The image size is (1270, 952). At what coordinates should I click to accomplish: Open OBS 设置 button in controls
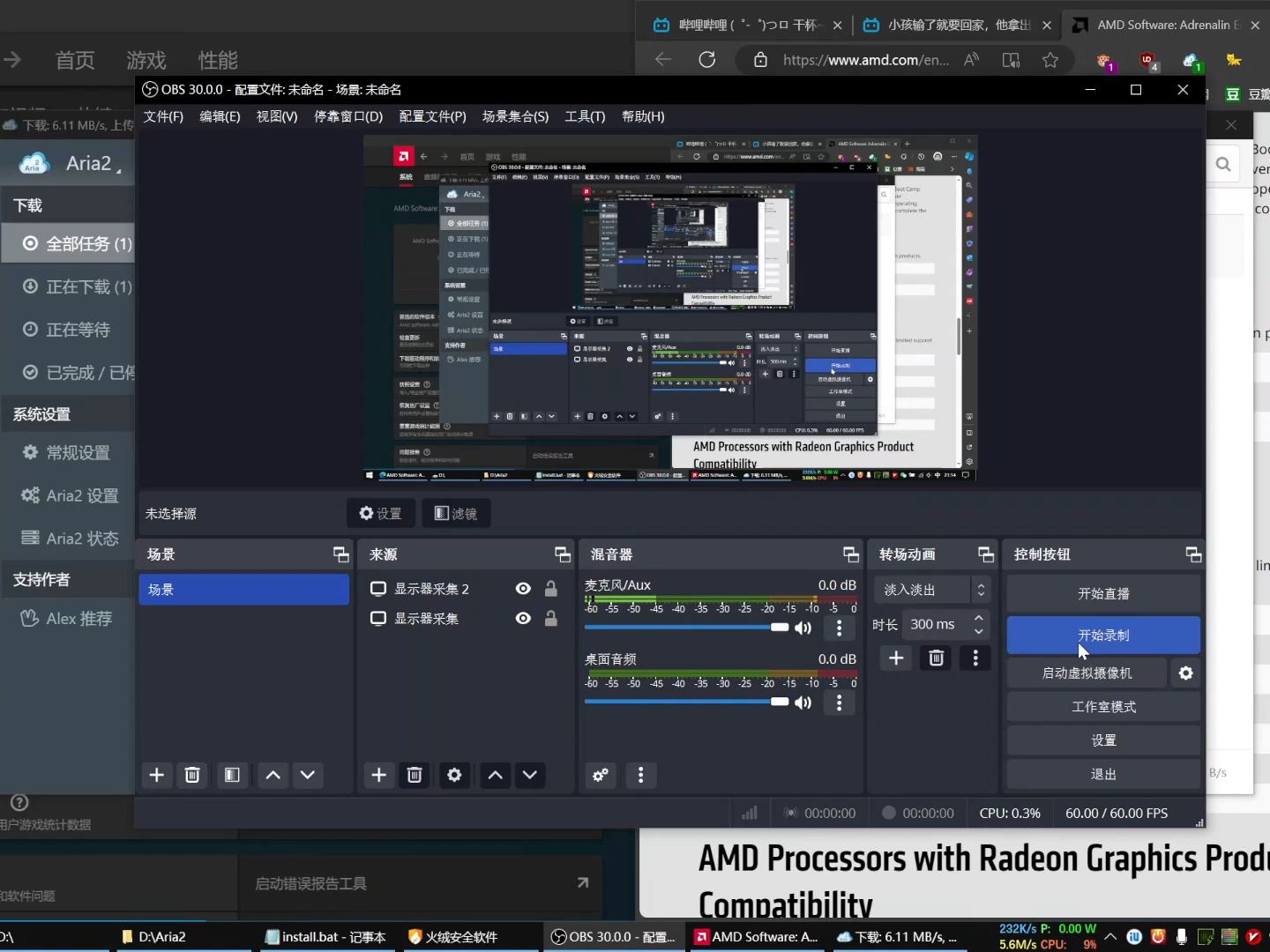pyautogui.click(x=1103, y=740)
